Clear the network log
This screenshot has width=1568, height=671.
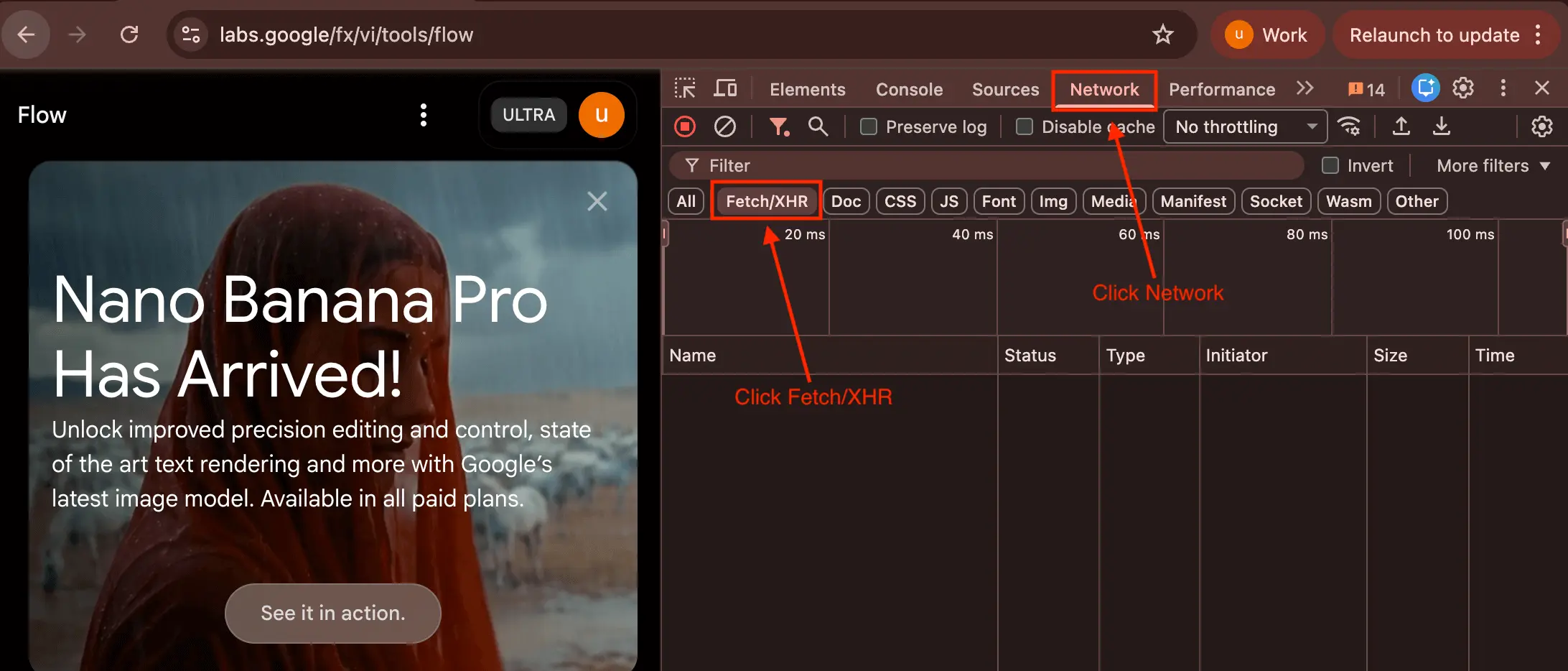click(724, 126)
